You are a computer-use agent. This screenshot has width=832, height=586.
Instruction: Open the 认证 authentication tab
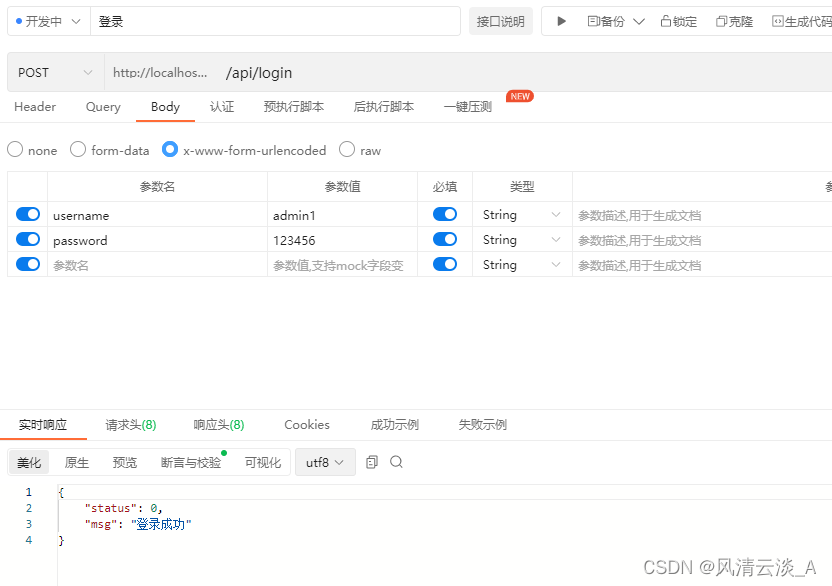[x=222, y=107]
